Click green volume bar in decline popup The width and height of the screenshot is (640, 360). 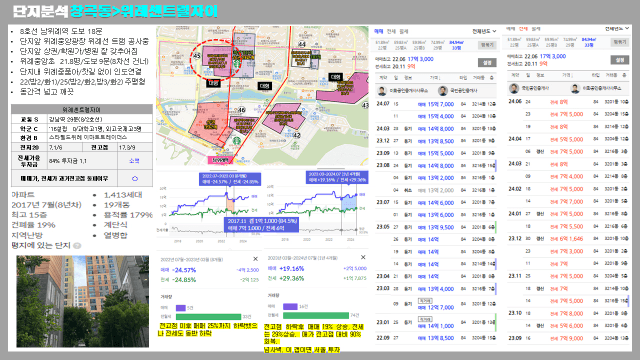pos(208,317)
